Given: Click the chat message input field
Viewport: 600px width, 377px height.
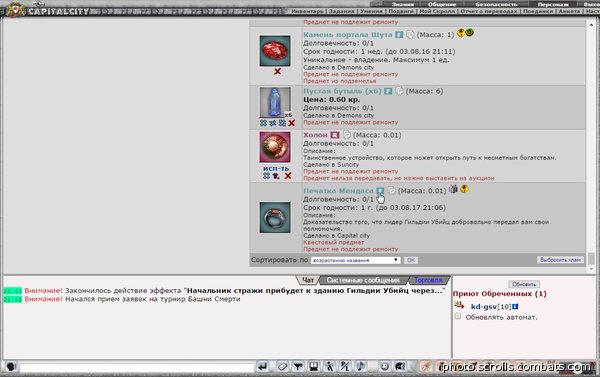Looking at the screenshot, I should pyautogui.click(x=137, y=367).
